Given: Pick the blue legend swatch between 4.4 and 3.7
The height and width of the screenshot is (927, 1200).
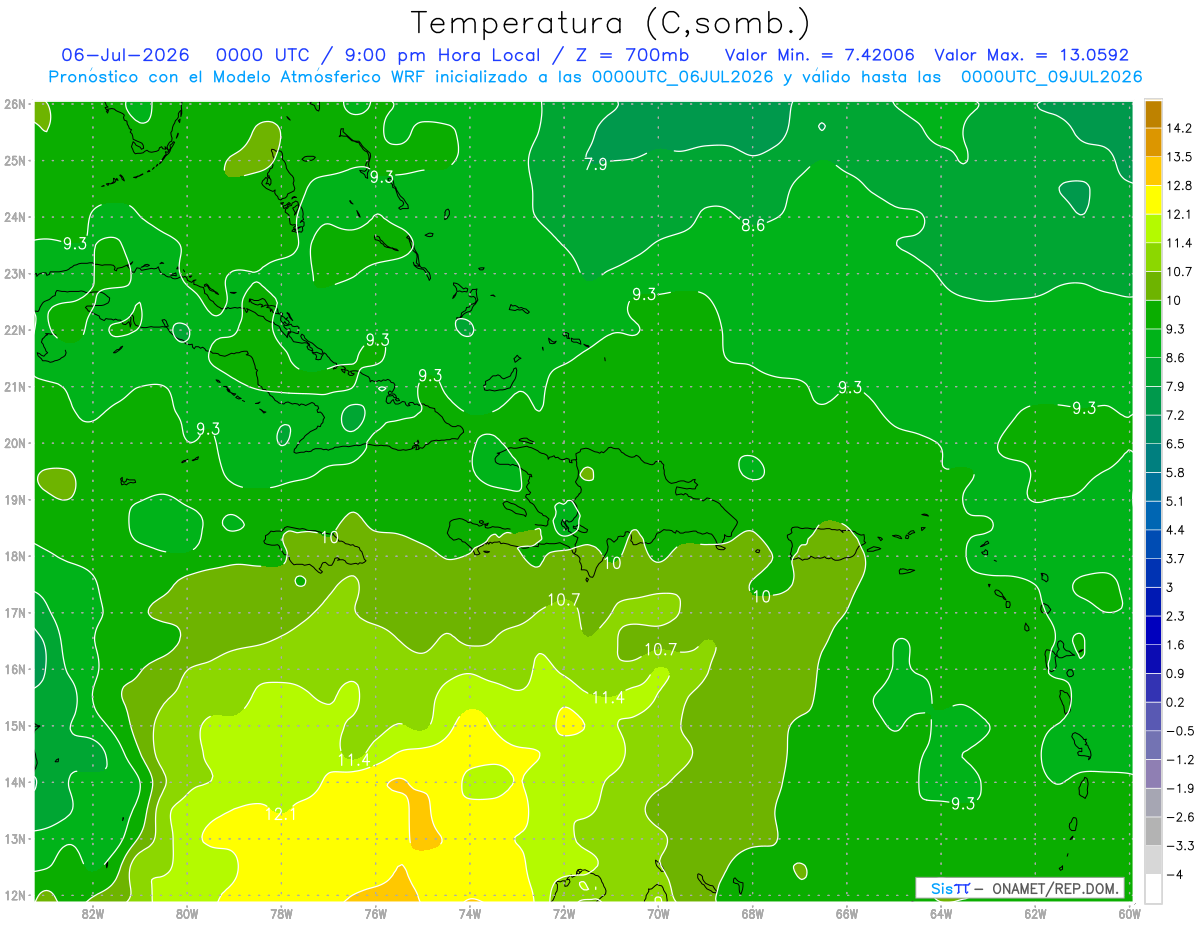Looking at the screenshot, I should pos(1153,543).
